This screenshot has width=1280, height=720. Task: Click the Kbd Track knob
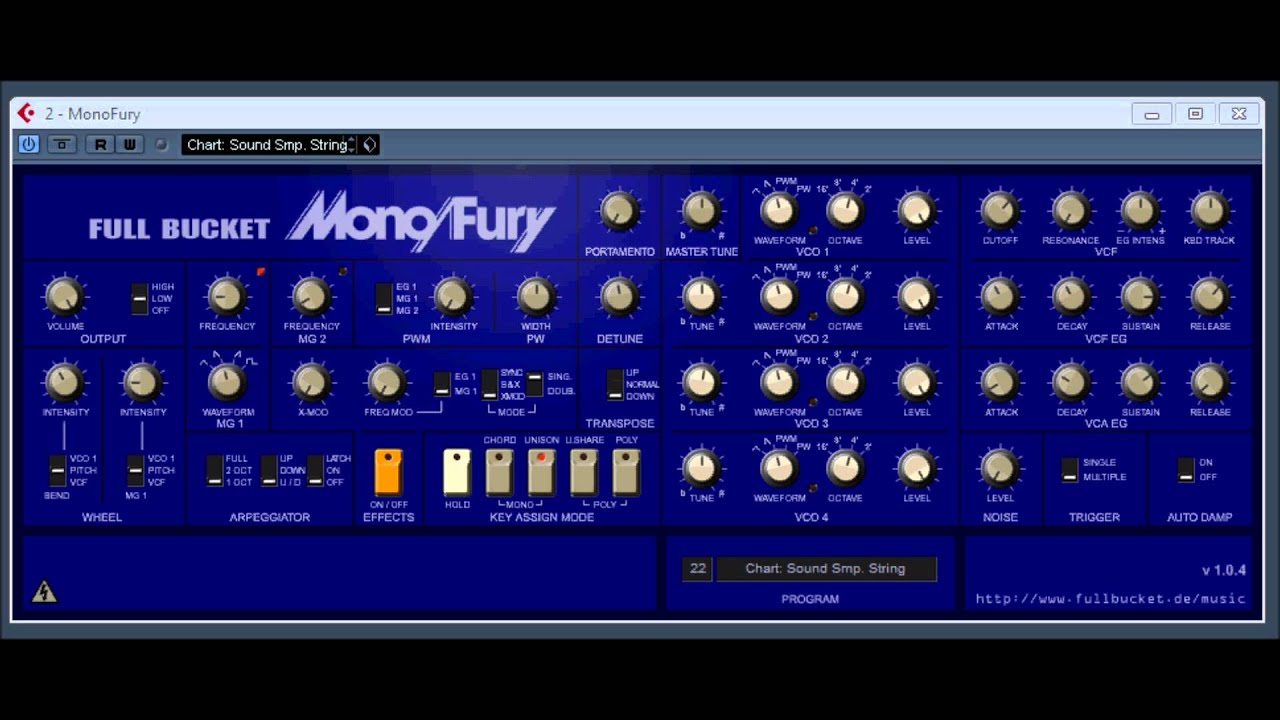point(1209,210)
